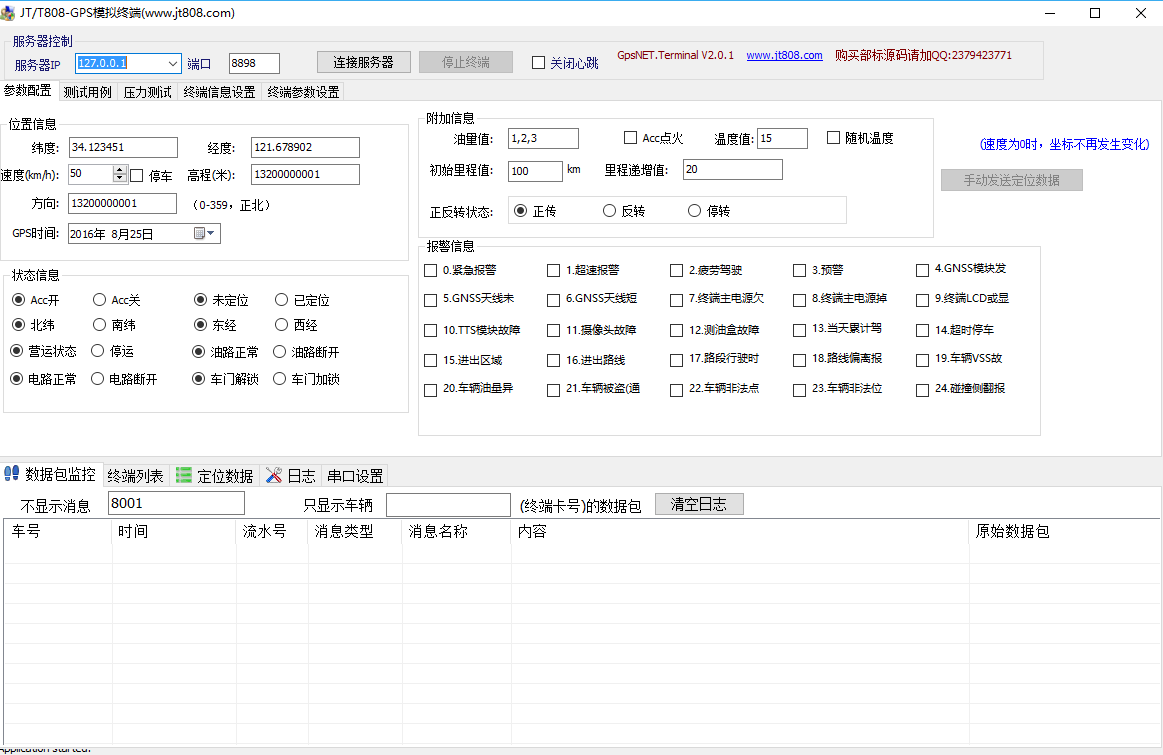
Task: Click the 流水号 column header
Action: pos(272,532)
